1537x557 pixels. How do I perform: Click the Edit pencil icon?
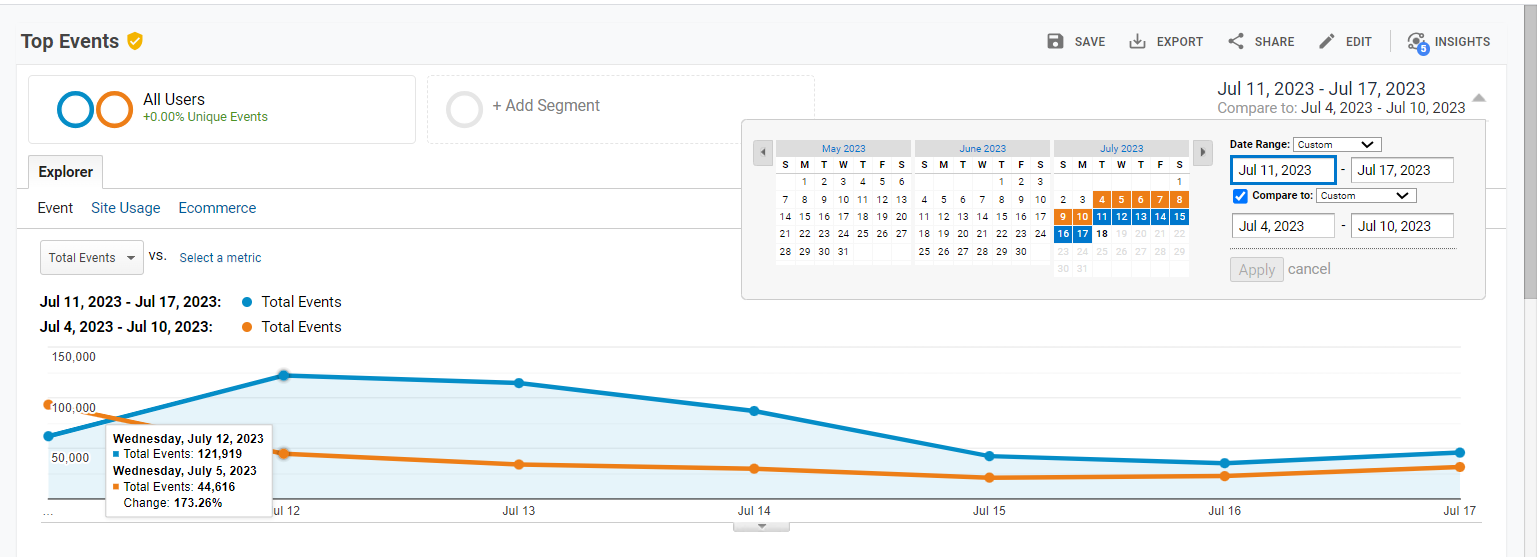1327,41
